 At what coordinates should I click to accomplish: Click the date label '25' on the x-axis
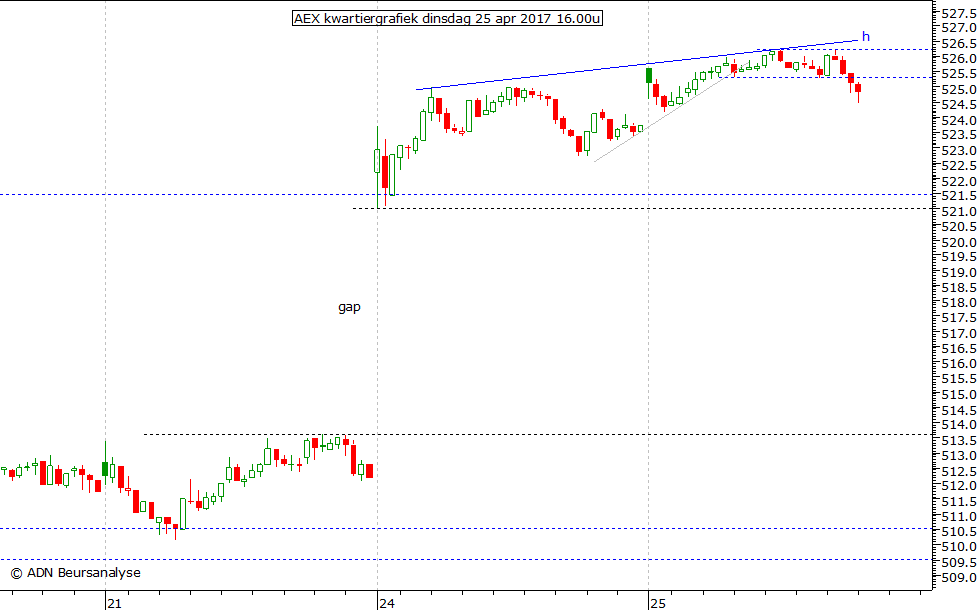[x=658, y=603]
